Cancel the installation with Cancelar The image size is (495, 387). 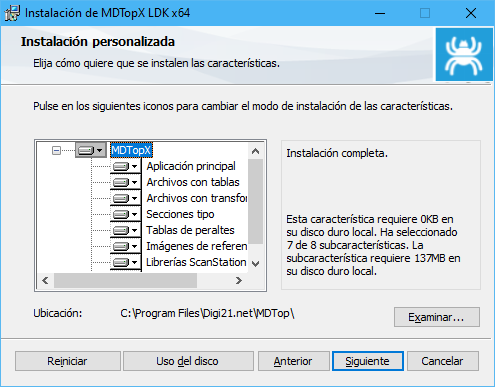pyautogui.click(x=443, y=361)
